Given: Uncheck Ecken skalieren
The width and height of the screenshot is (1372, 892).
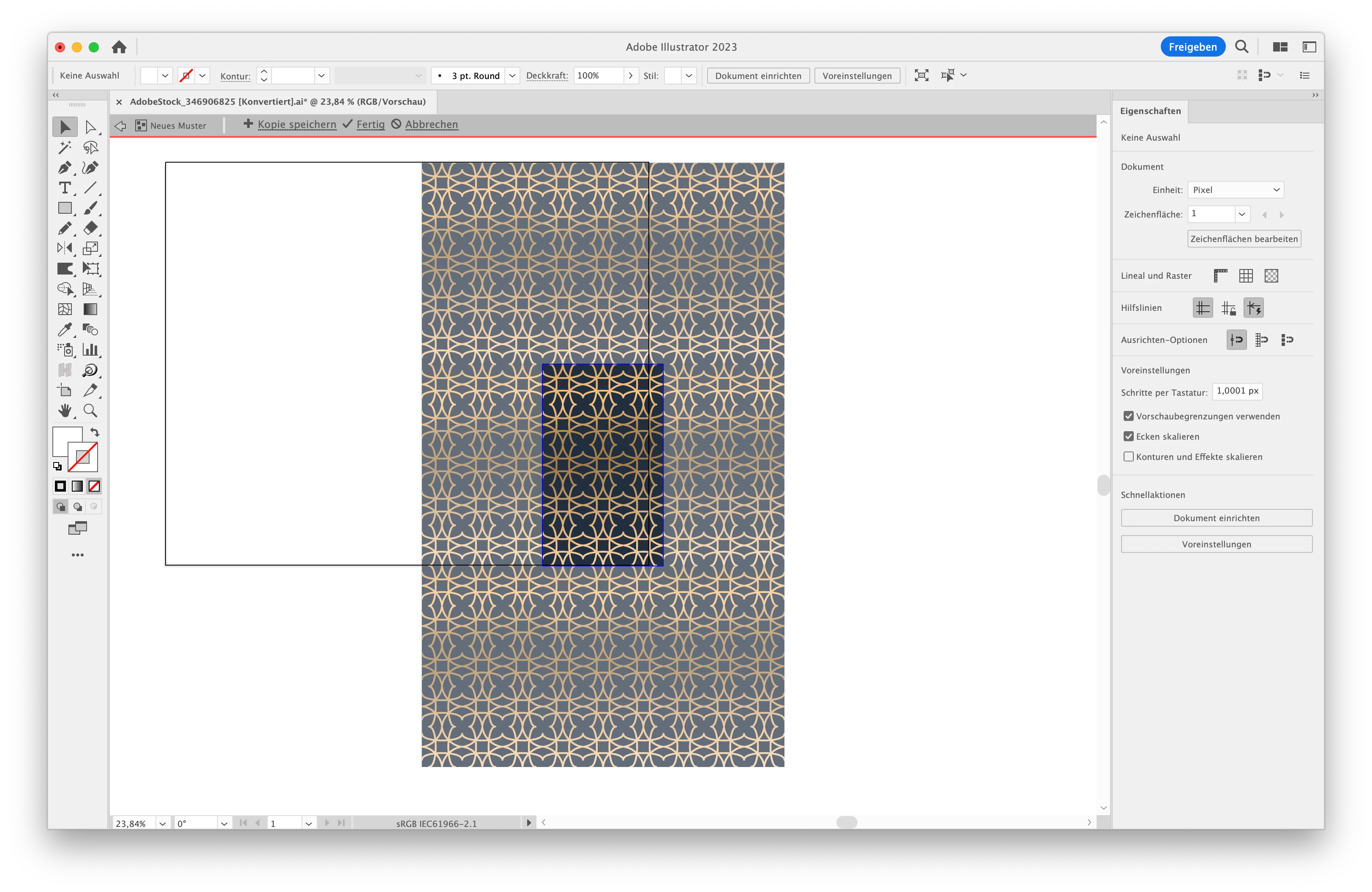Looking at the screenshot, I should click(1128, 436).
